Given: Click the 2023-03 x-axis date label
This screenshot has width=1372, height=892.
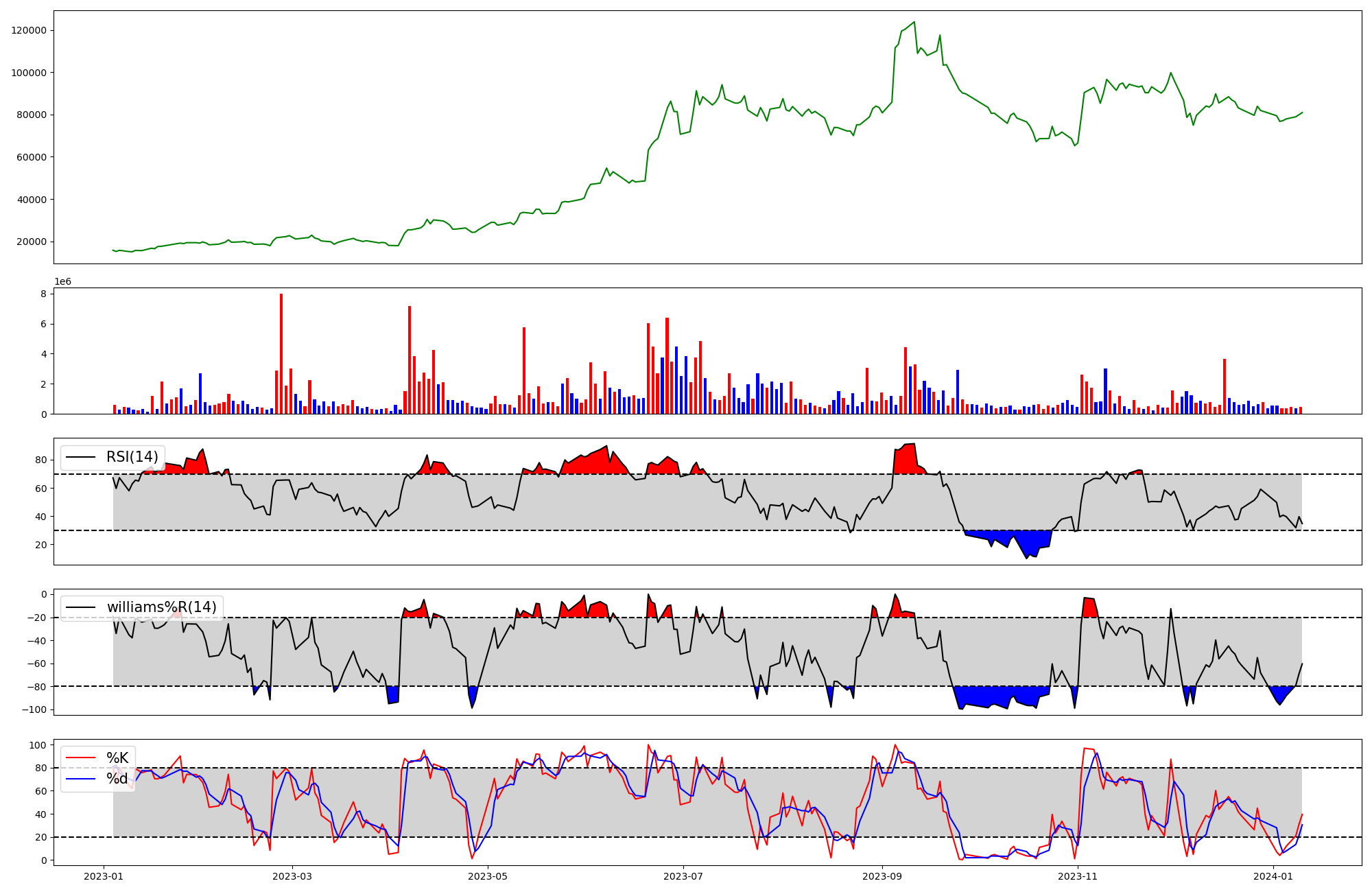Looking at the screenshot, I should [x=293, y=876].
